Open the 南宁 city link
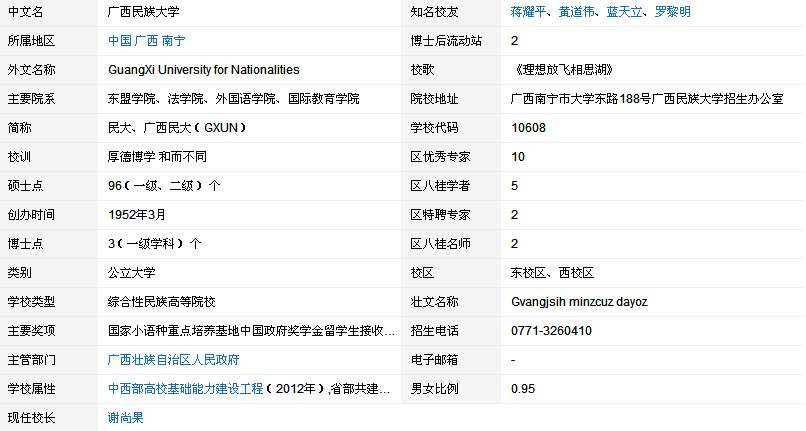 173,41
